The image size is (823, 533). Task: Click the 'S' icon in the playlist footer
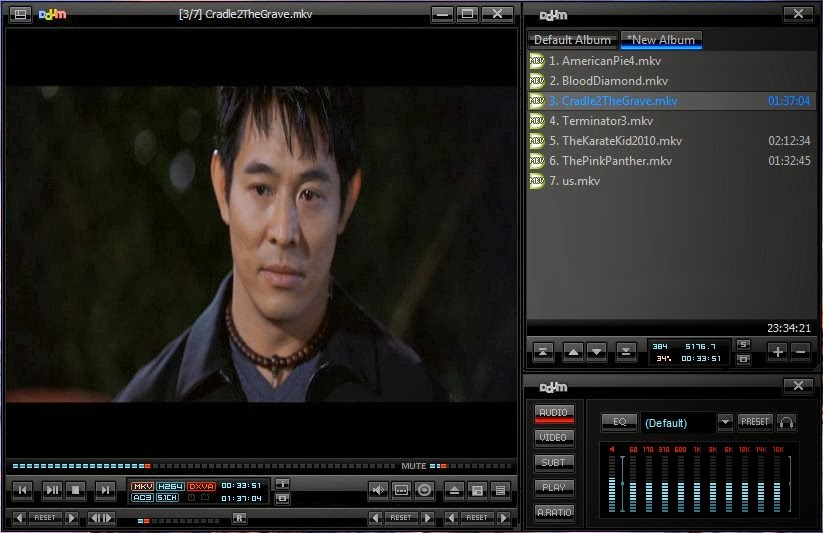point(743,344)
